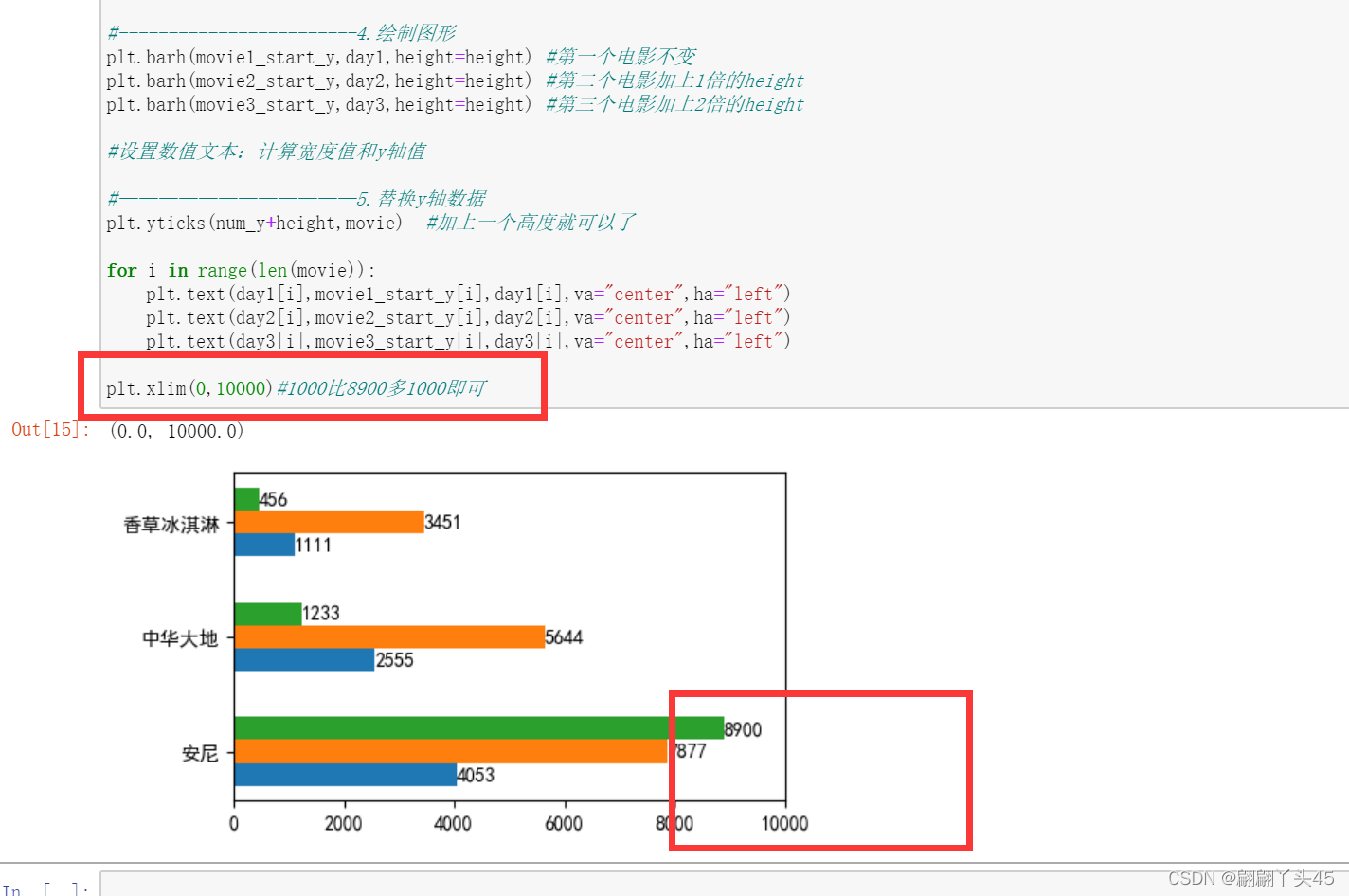
Task: Click the for i in range(len(movie)) line
Action: (x=241, y=270)
